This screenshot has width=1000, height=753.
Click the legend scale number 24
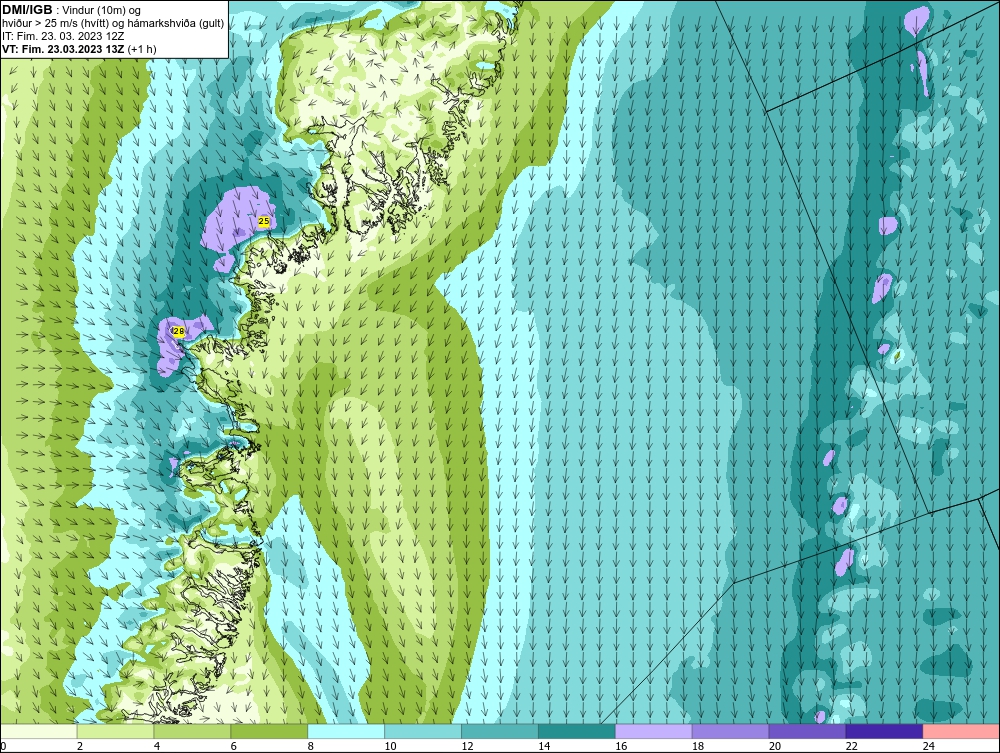pyautogui.click(x=929, y=746)
